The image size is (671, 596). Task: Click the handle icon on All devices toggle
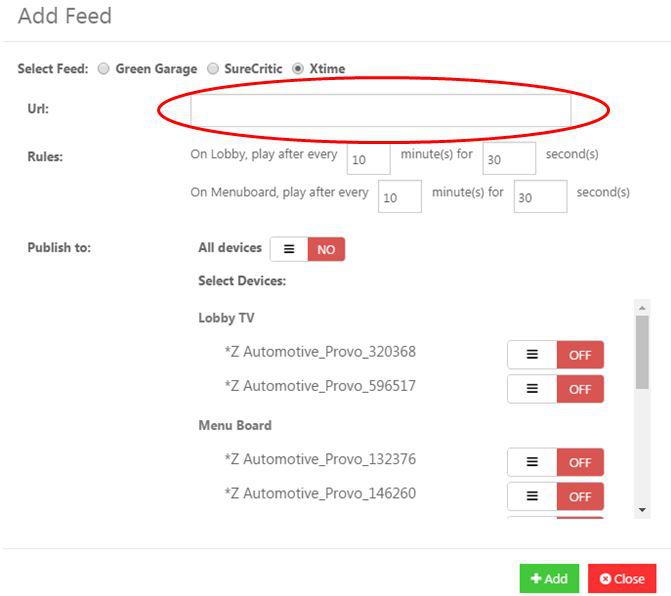289,249
